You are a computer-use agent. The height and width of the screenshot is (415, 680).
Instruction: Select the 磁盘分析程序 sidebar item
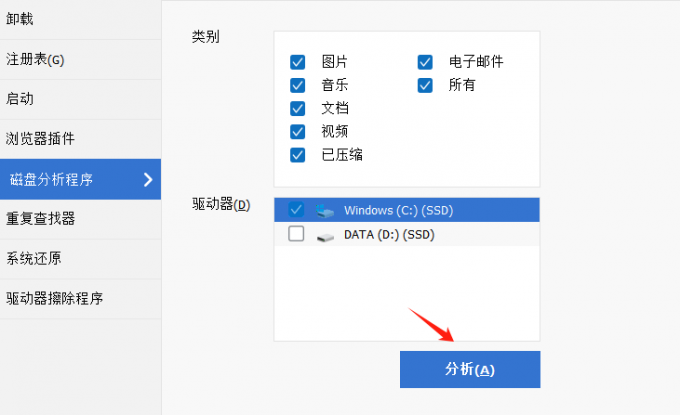[81, 179]
